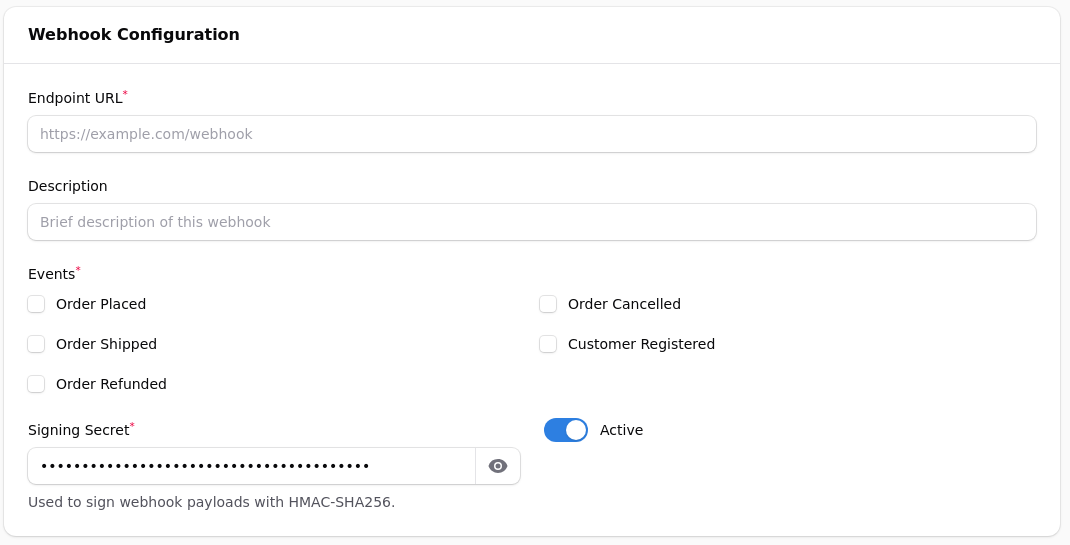Select the Customer Registered label text
1070x545 pixels.
click(x=641, y=344)
